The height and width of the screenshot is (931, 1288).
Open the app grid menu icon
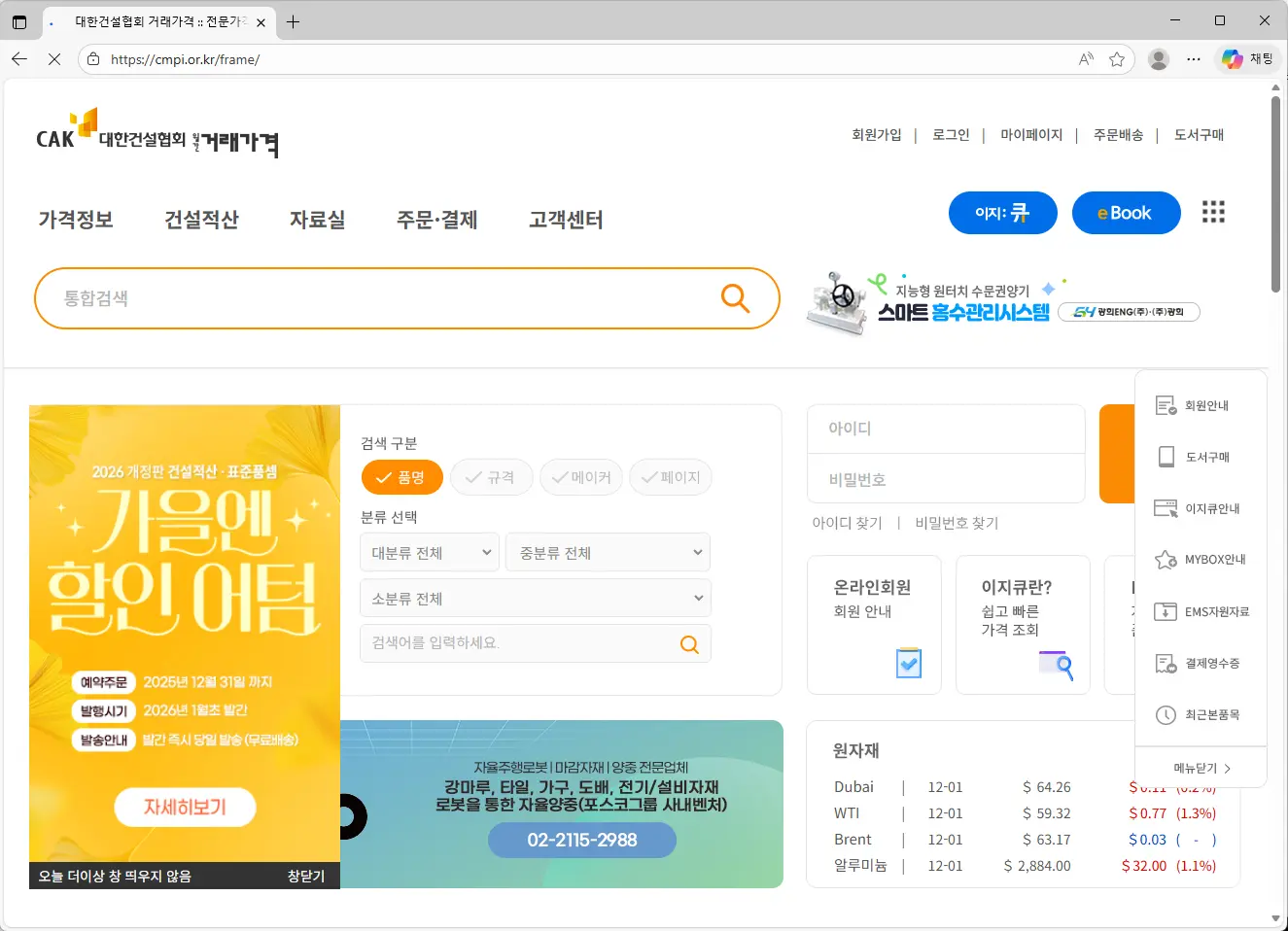coord(1213,212)
